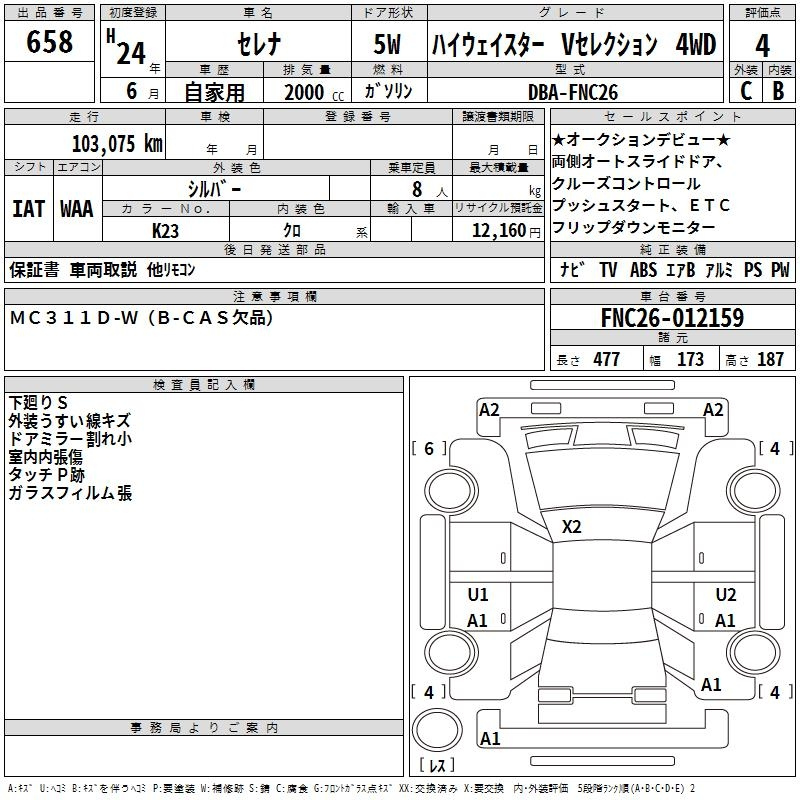
Task: Click interior grade B under 内装
Action: 778,91
